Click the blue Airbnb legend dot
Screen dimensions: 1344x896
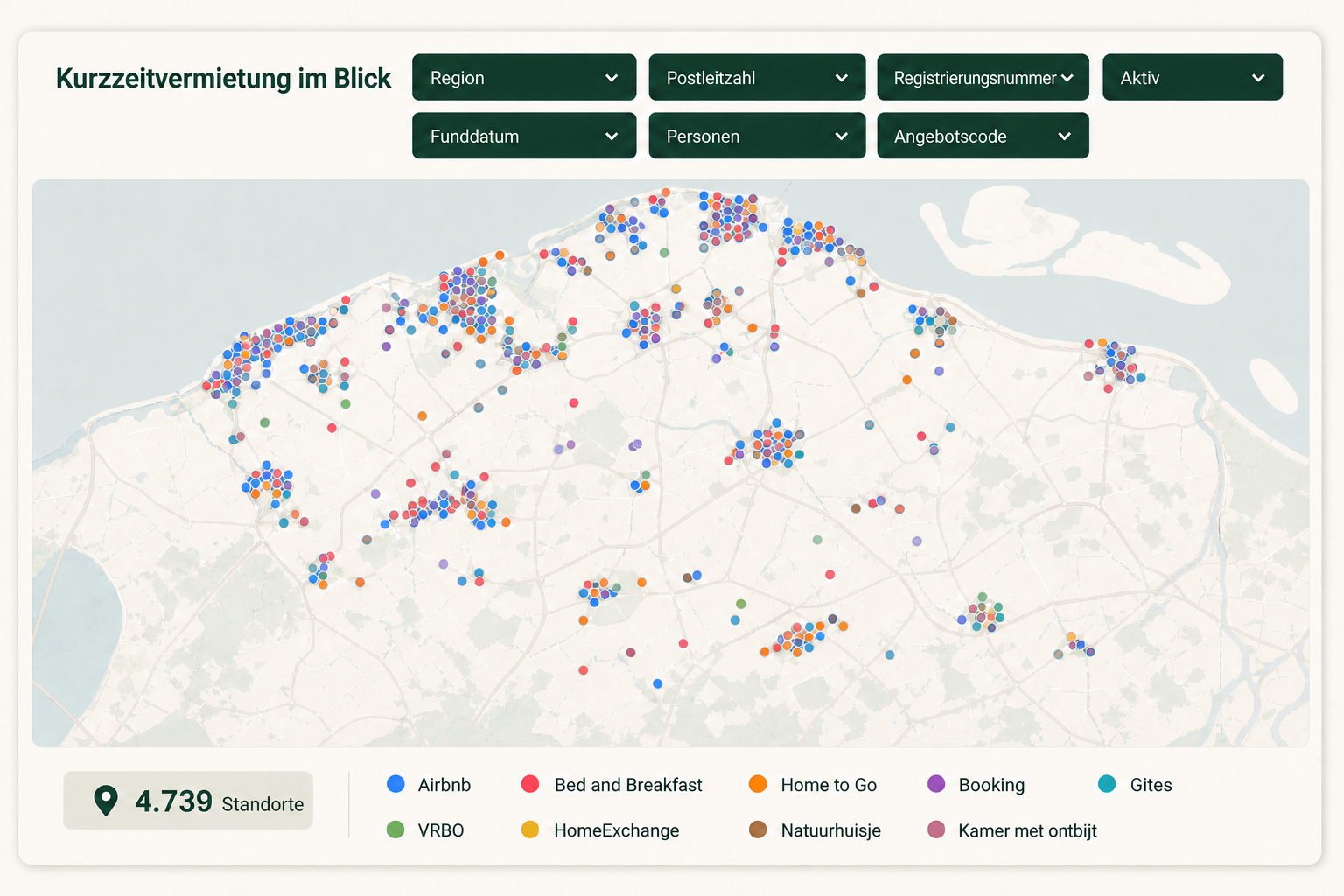tap(395, 784)
